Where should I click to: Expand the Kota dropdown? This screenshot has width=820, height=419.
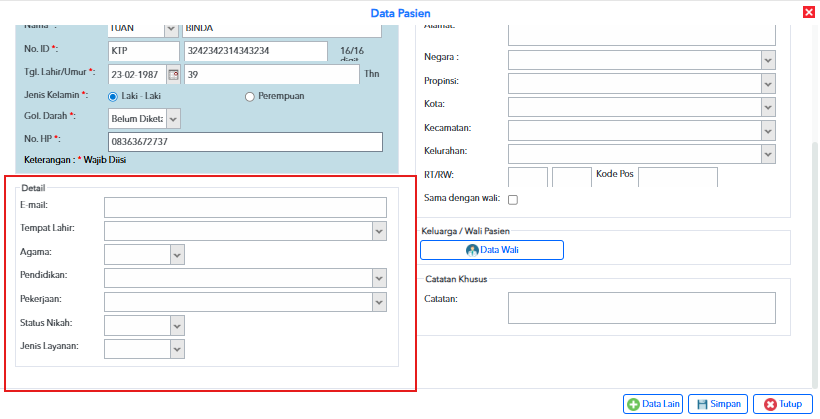pyautogui.click(x=768, y=107)
